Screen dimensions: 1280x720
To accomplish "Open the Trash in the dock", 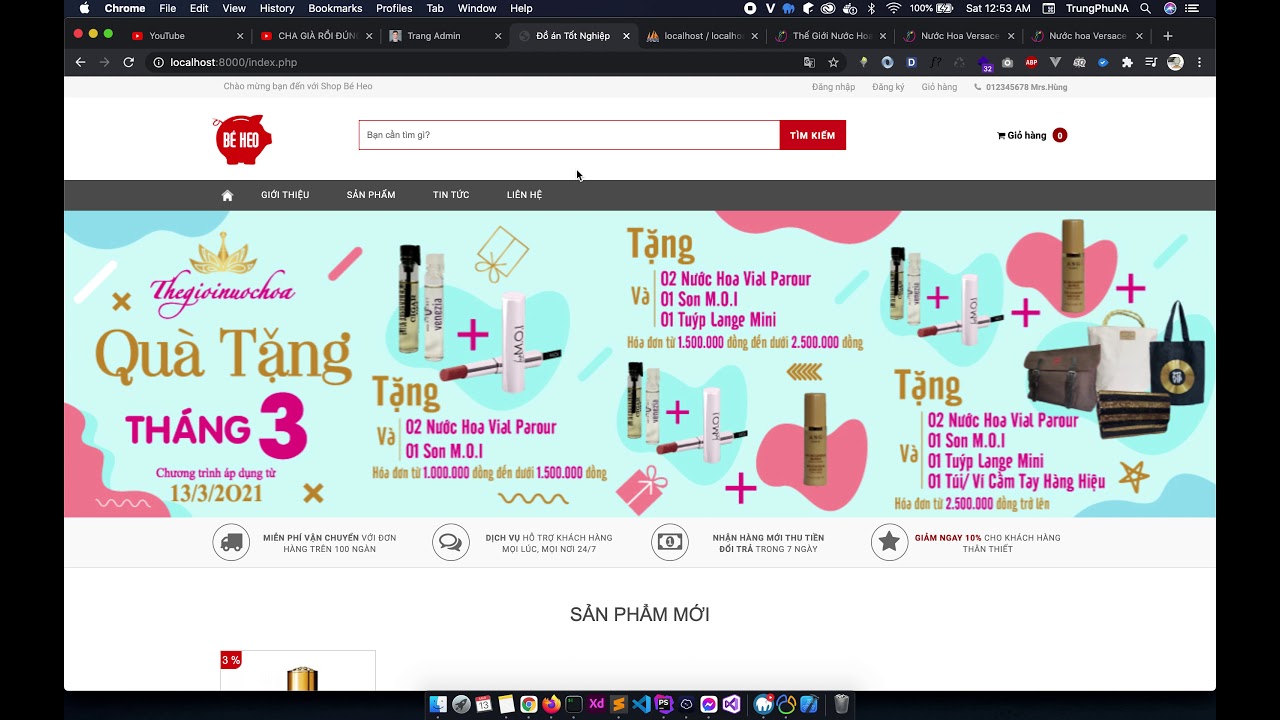I will tap(842, 704).
